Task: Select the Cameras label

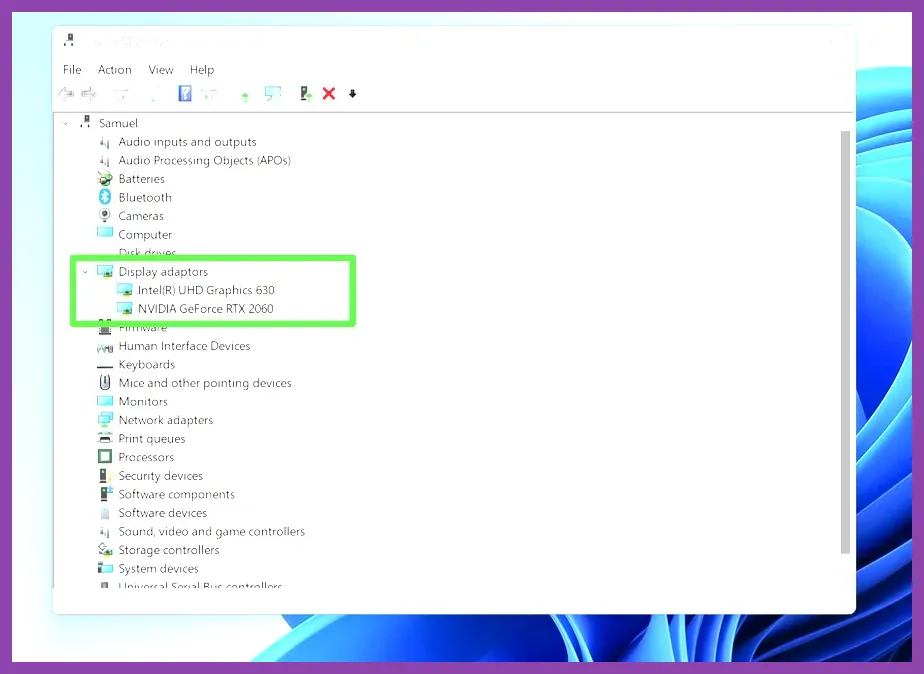Action: coord(141,216)
